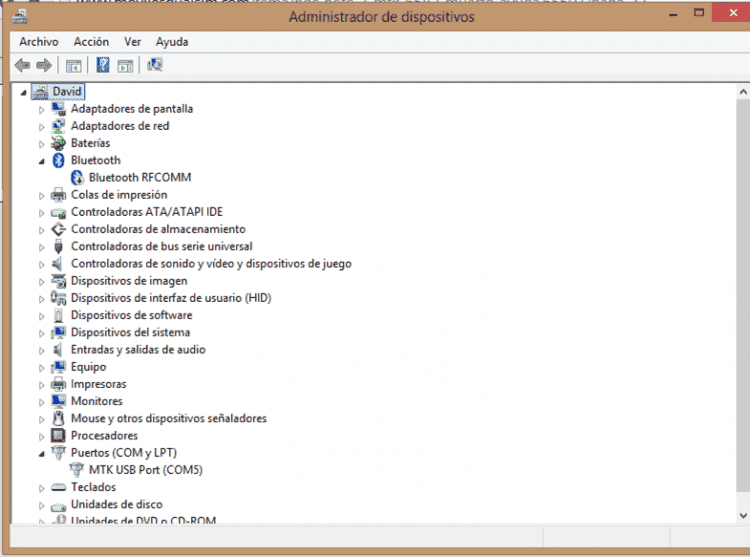Click the Device Manager title bar icon
This screenshot has height=557, width=750.
point(20,17)
